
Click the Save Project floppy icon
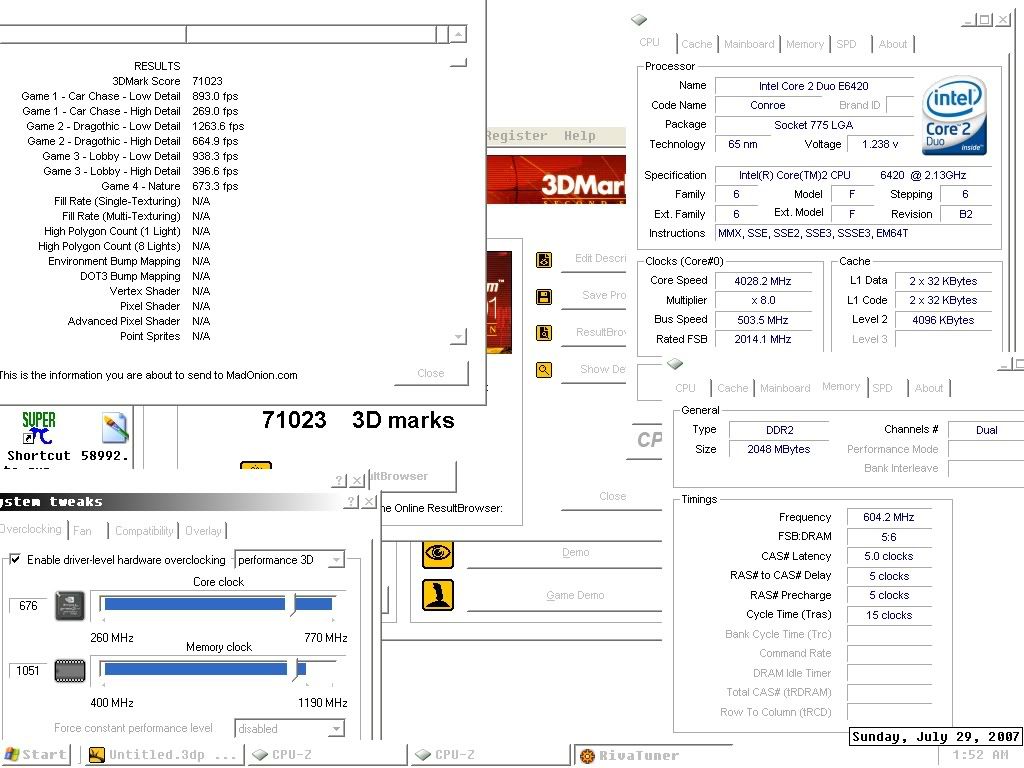[x=543, y=297]
